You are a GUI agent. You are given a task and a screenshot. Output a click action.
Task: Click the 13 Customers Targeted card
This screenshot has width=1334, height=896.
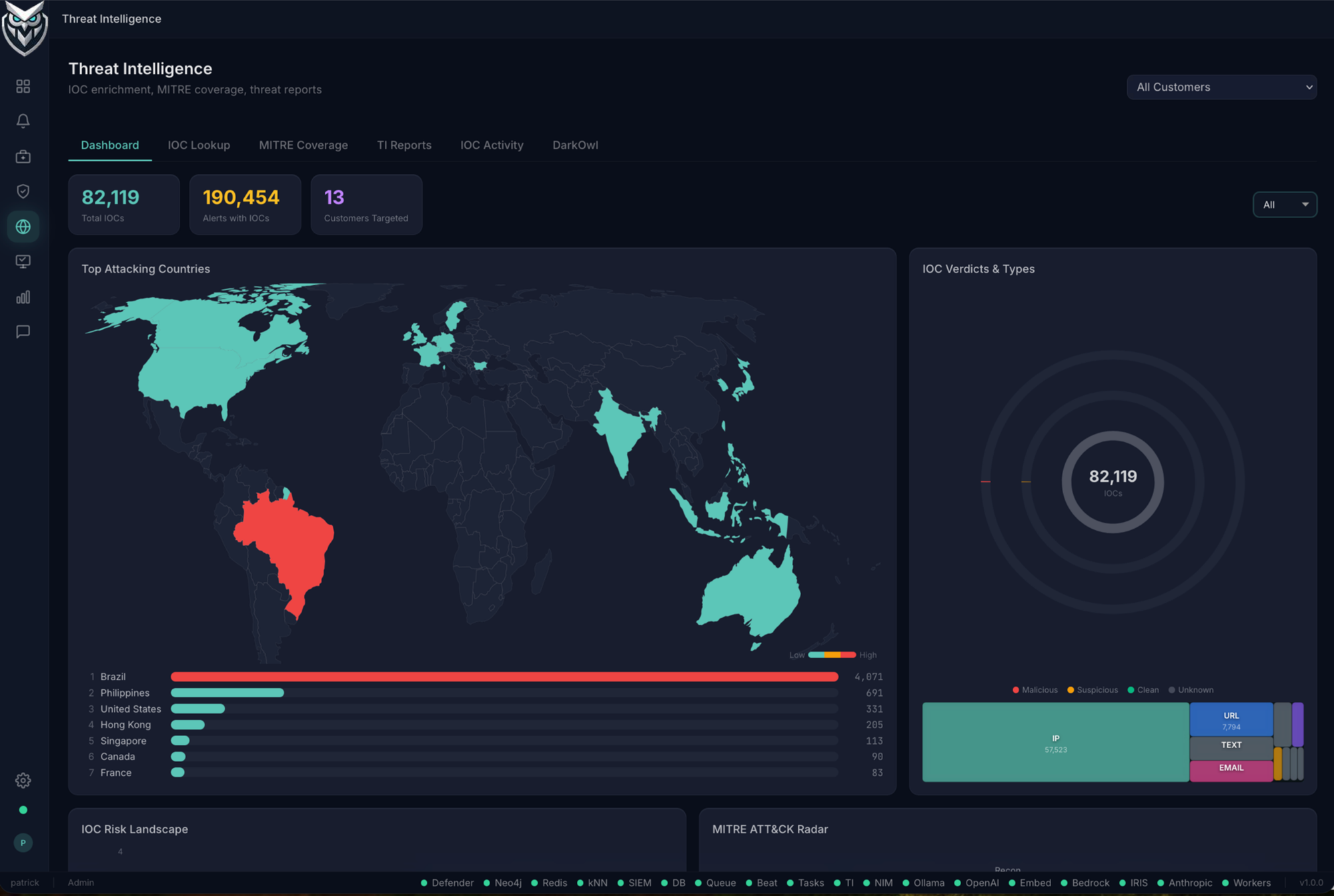tap(366, 205)
